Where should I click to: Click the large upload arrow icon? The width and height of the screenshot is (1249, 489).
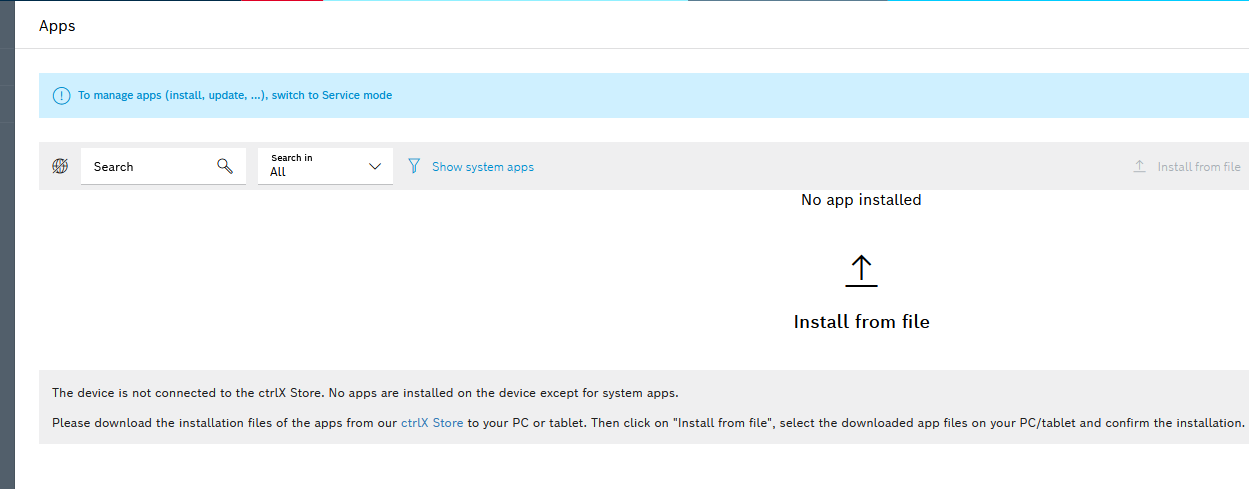tap(861, 270)
